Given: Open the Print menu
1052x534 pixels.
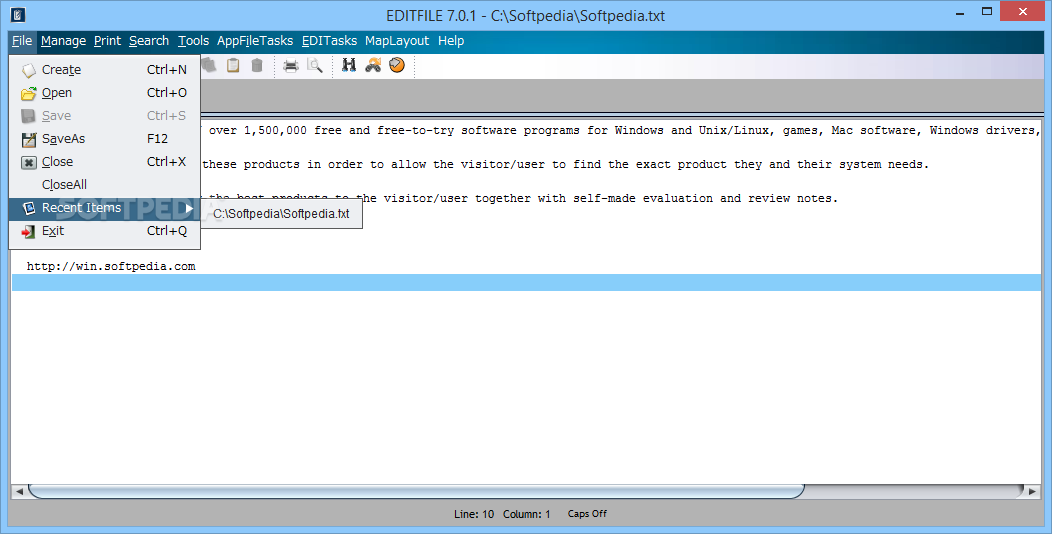Looking at the screenshot, I should (x=107, y=41).
